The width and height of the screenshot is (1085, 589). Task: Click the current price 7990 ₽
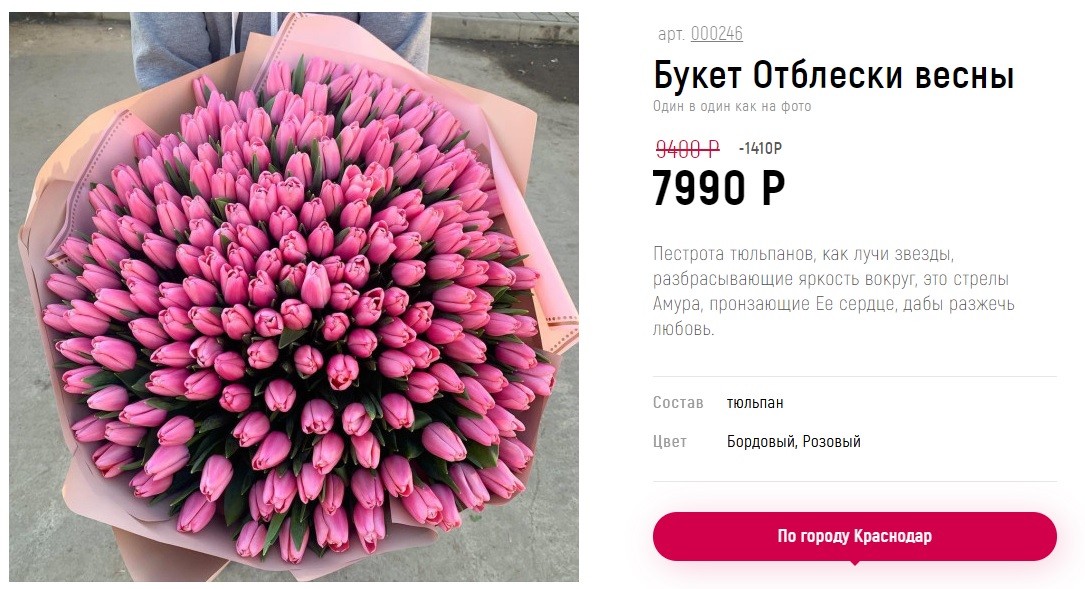(x=718, y=188)
